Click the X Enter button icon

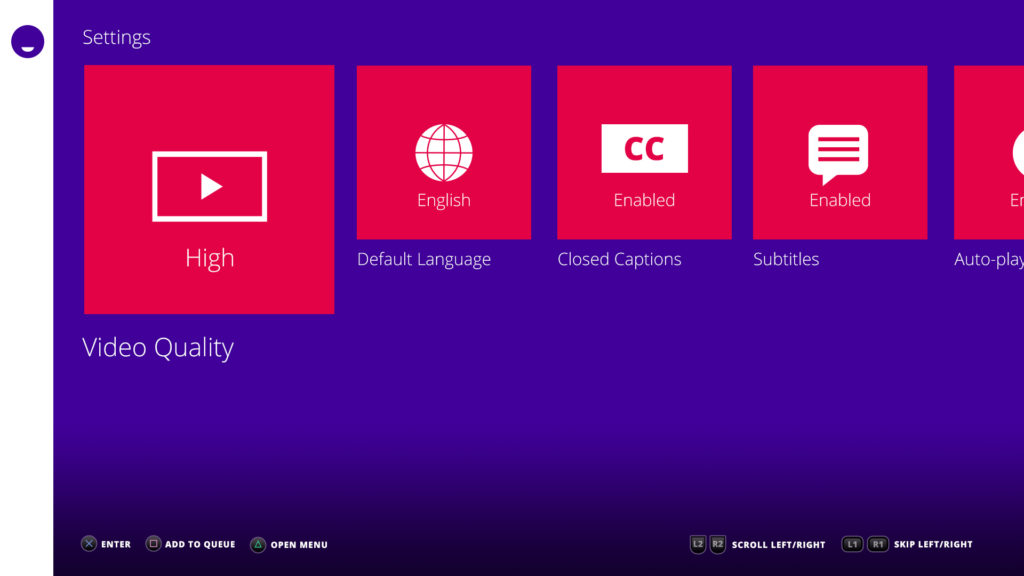tap(88, 544)
